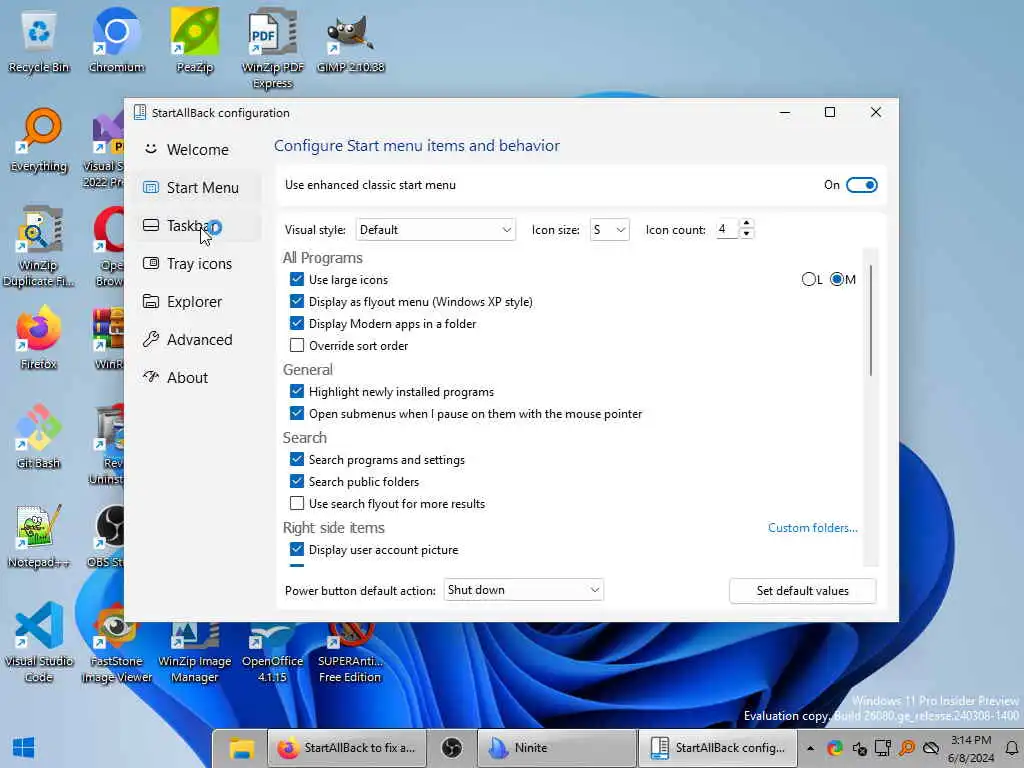This screenshot has height=768, width=1024.
Task: Click Set default values button
Action: [x=803, y=591]
